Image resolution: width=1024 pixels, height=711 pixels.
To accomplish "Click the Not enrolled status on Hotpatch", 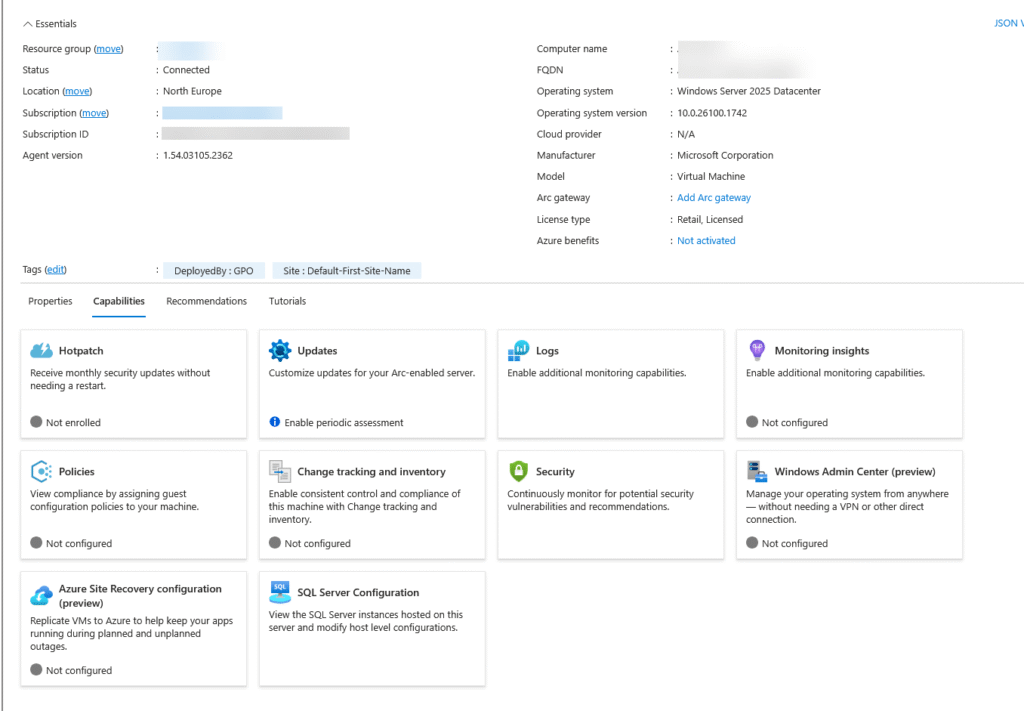I will point(73,422).
